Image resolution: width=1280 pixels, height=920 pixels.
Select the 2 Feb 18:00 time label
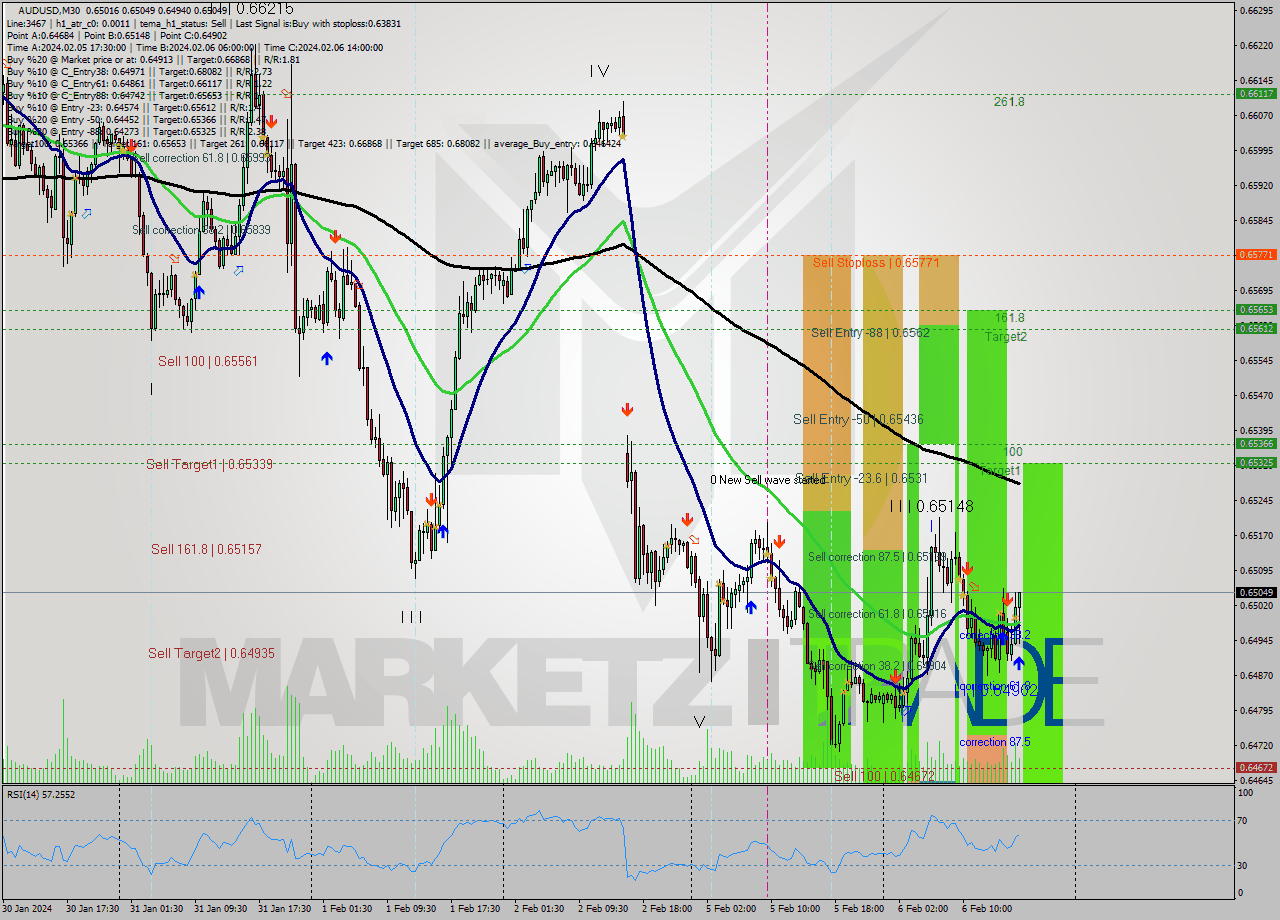[669, 909]
